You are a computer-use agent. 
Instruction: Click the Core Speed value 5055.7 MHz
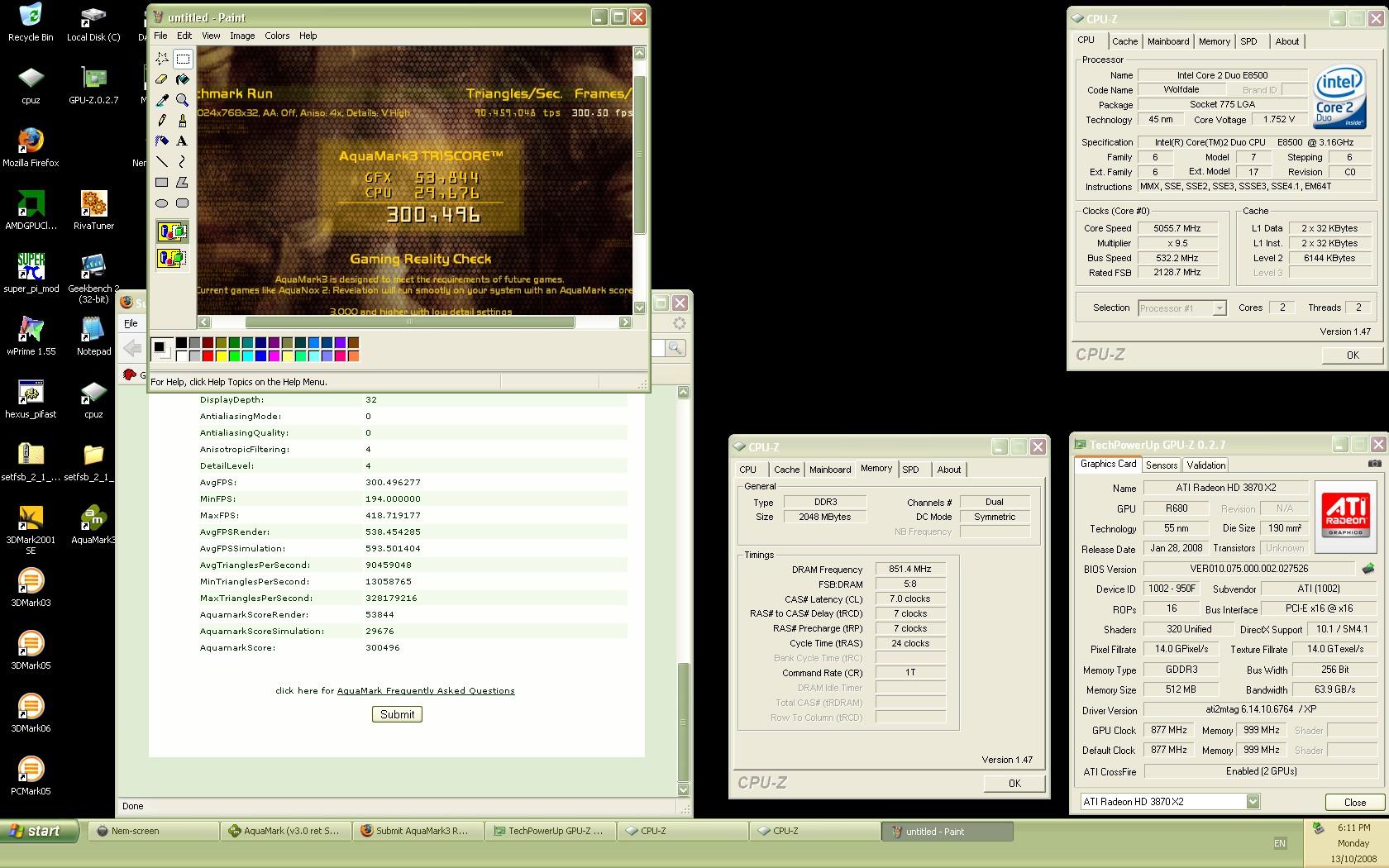pyautogui.click(x=1177, y=228)
